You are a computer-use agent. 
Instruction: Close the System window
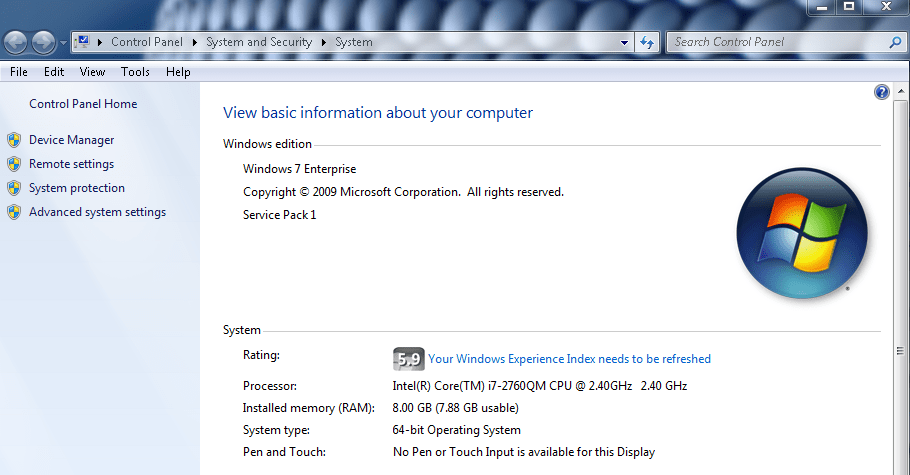[x=886, y=7]
